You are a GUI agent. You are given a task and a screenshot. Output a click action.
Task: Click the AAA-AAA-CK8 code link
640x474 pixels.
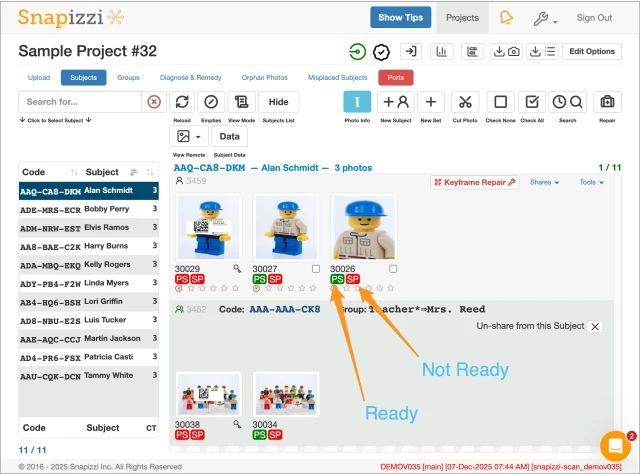click(285, 309)
